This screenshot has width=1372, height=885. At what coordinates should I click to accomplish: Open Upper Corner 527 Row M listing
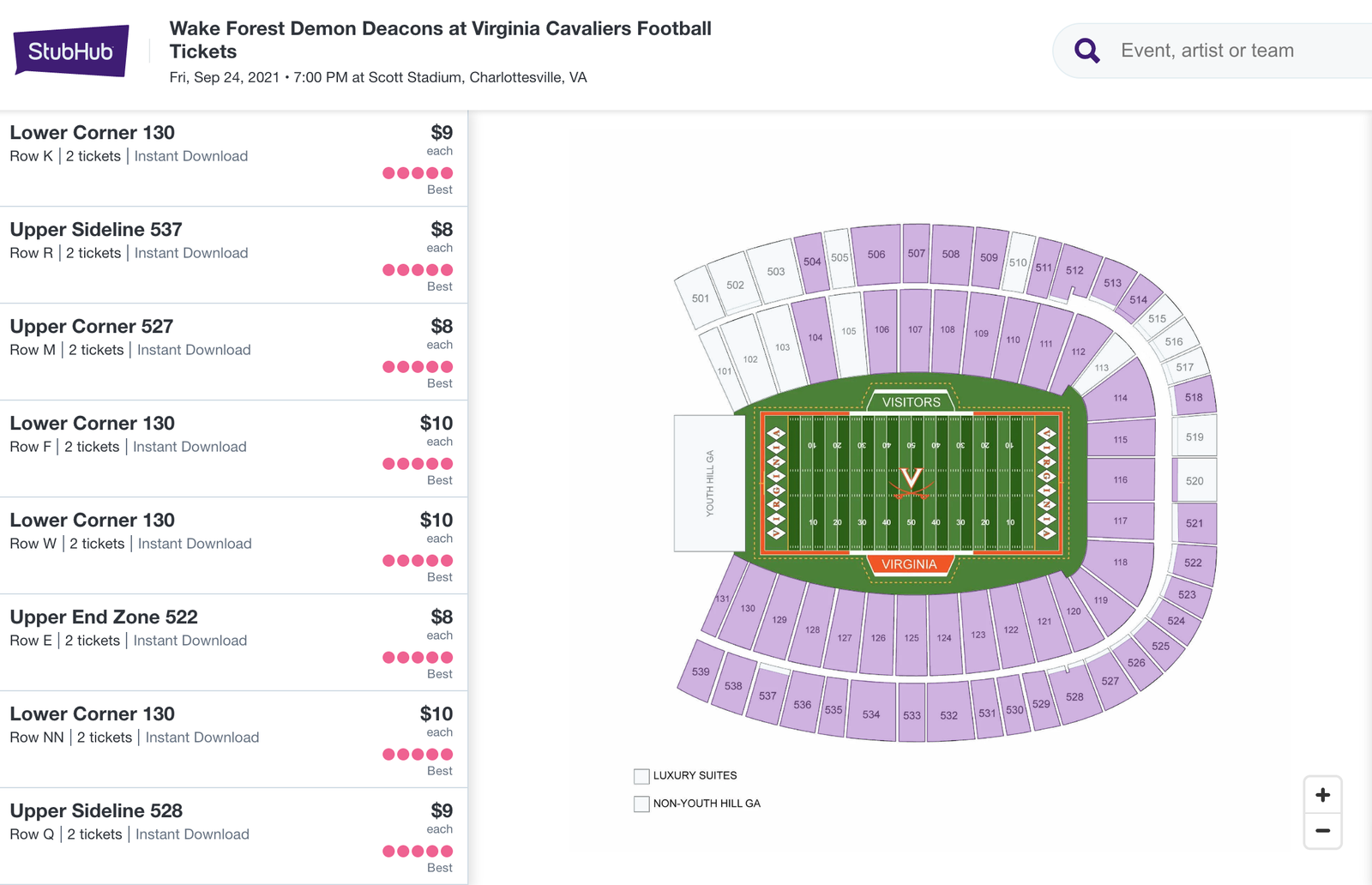[x=233, y=352]
